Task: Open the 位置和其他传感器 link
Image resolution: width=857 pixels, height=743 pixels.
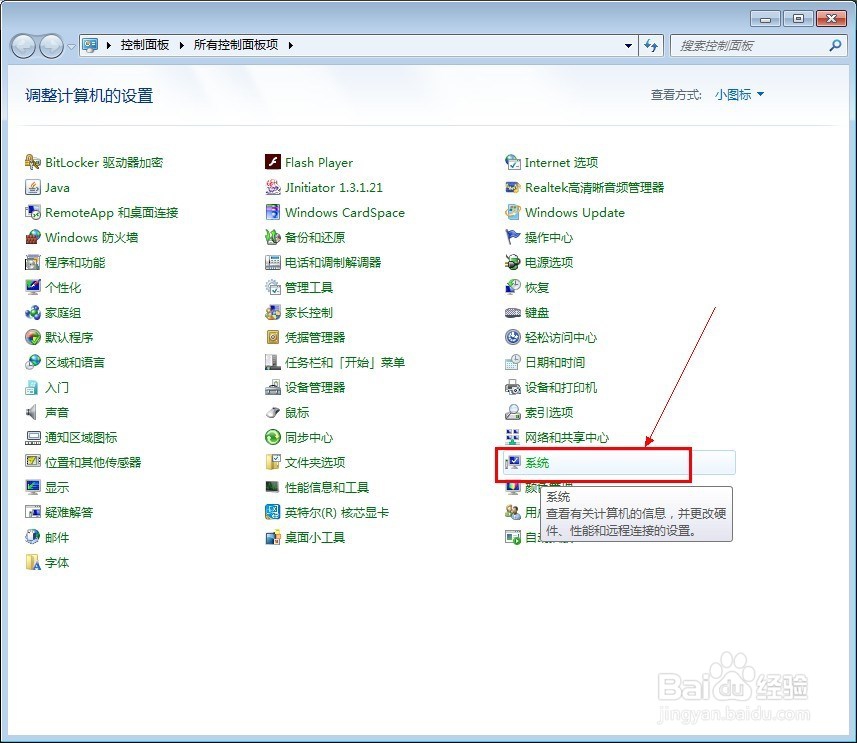Action: tap(93, 463)
